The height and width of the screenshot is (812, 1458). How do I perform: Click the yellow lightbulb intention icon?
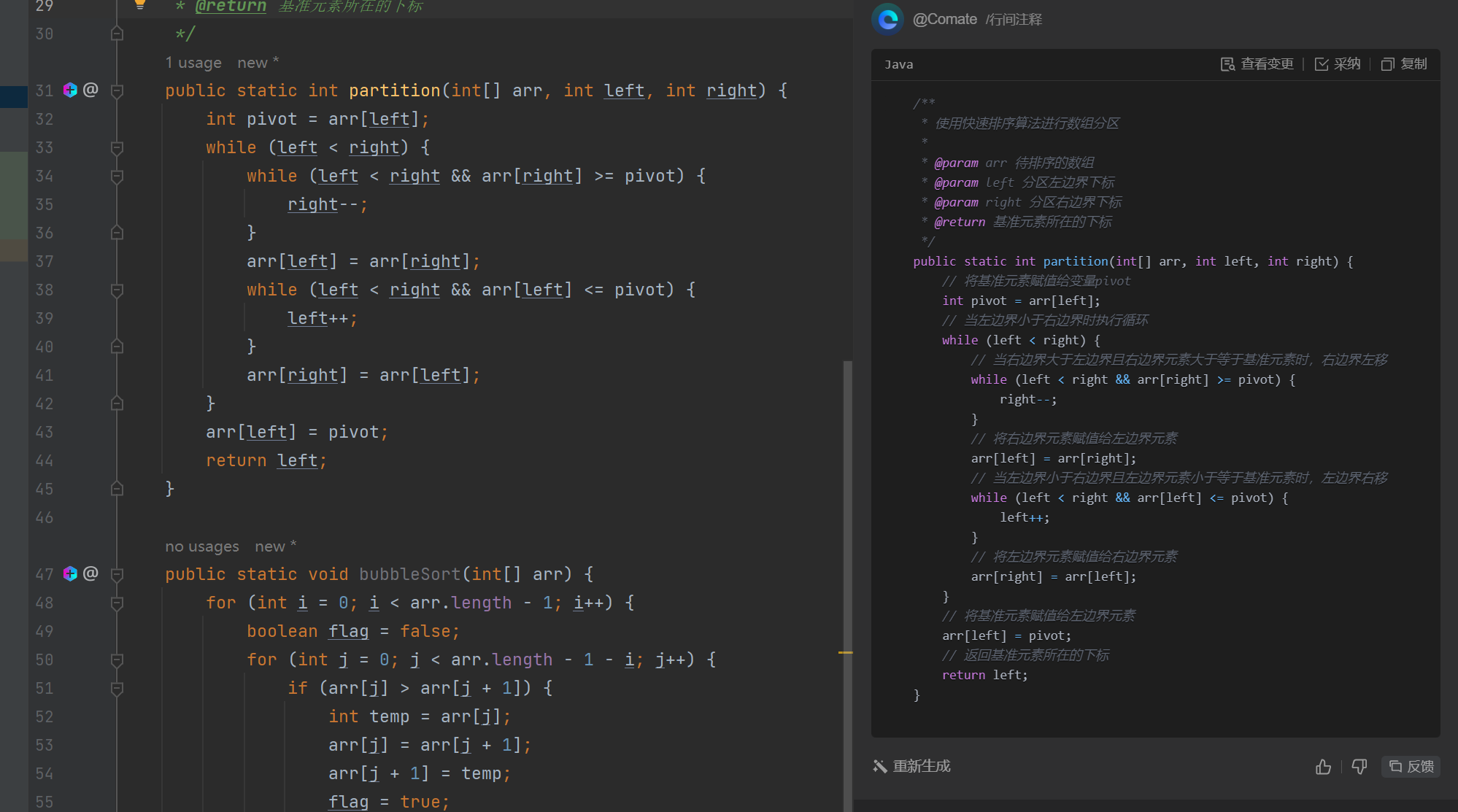[x=140, y=4]
